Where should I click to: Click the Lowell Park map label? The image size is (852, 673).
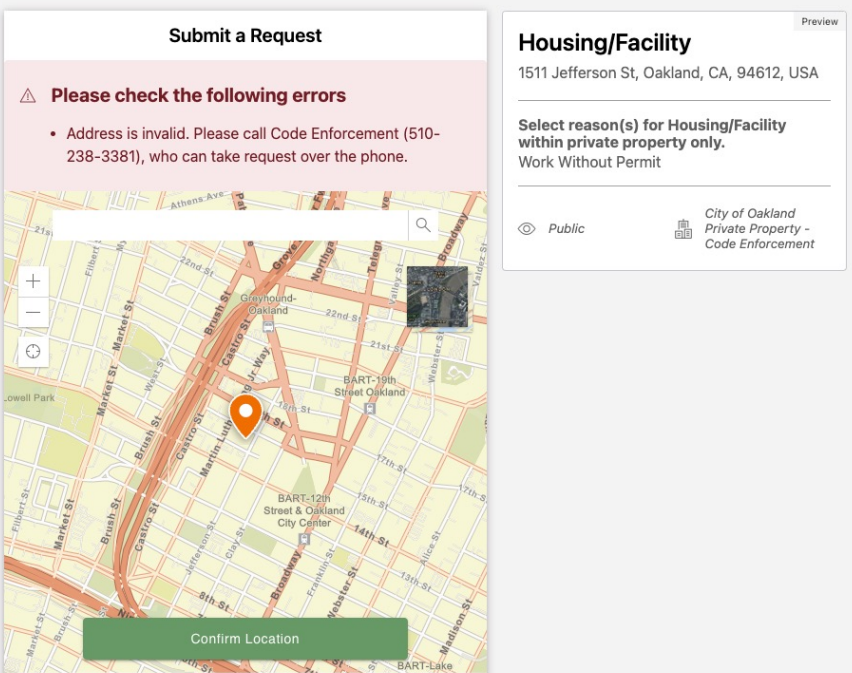click(x=30, y=398)
